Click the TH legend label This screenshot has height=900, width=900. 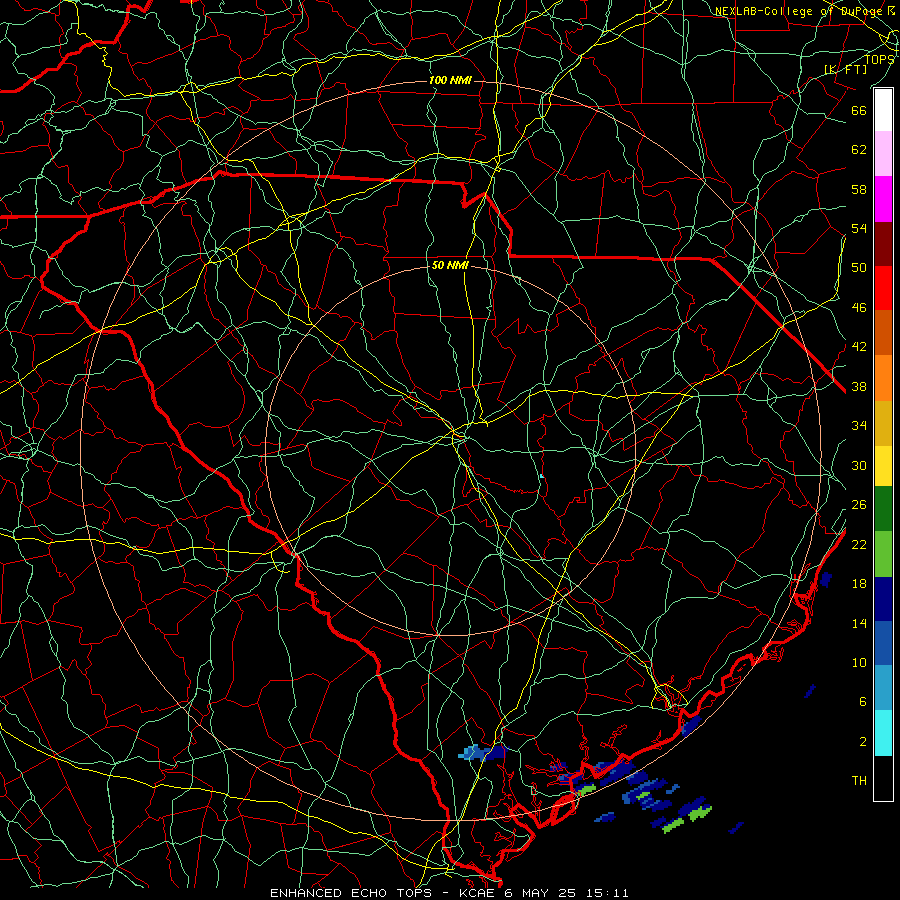[859, 780]
